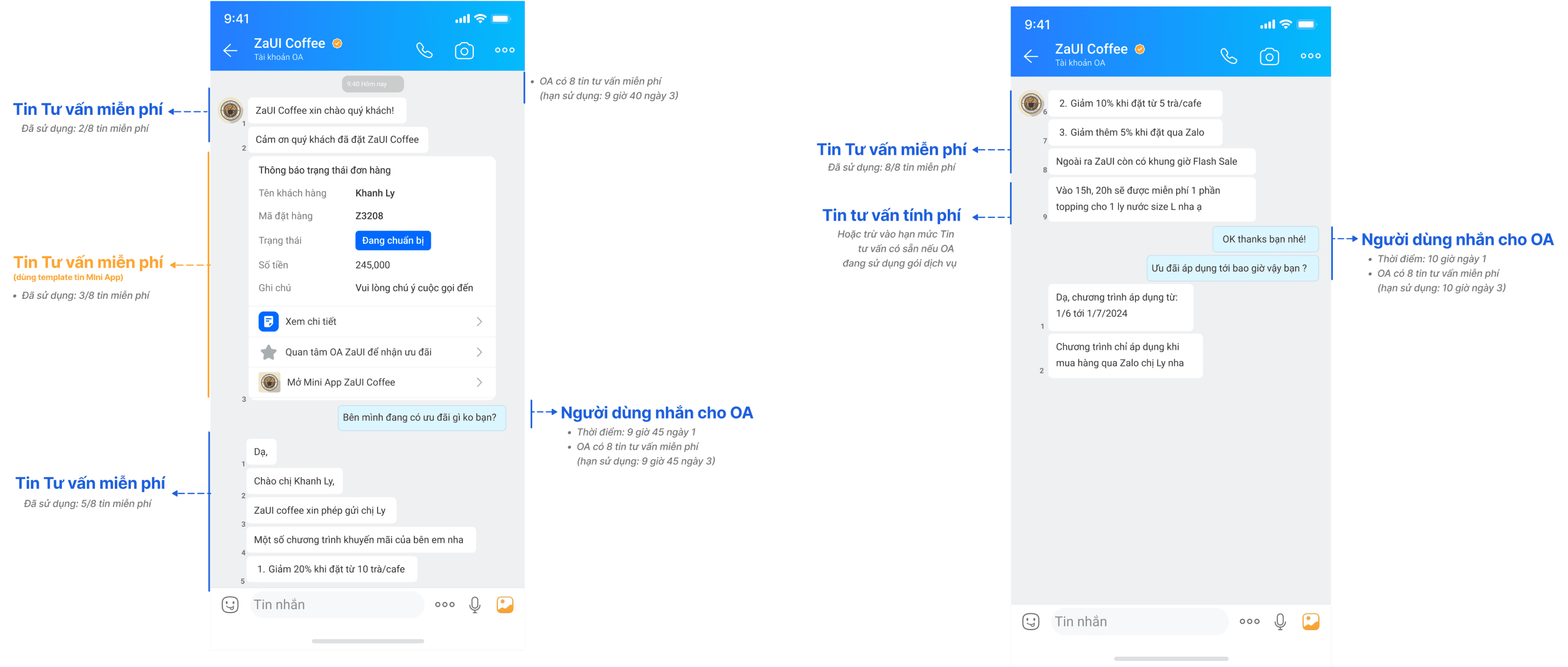Screen dimensions: 1568x667
Task: Expand the Quan tâm OA ZaUI chevron
Action: click(480, 352)
